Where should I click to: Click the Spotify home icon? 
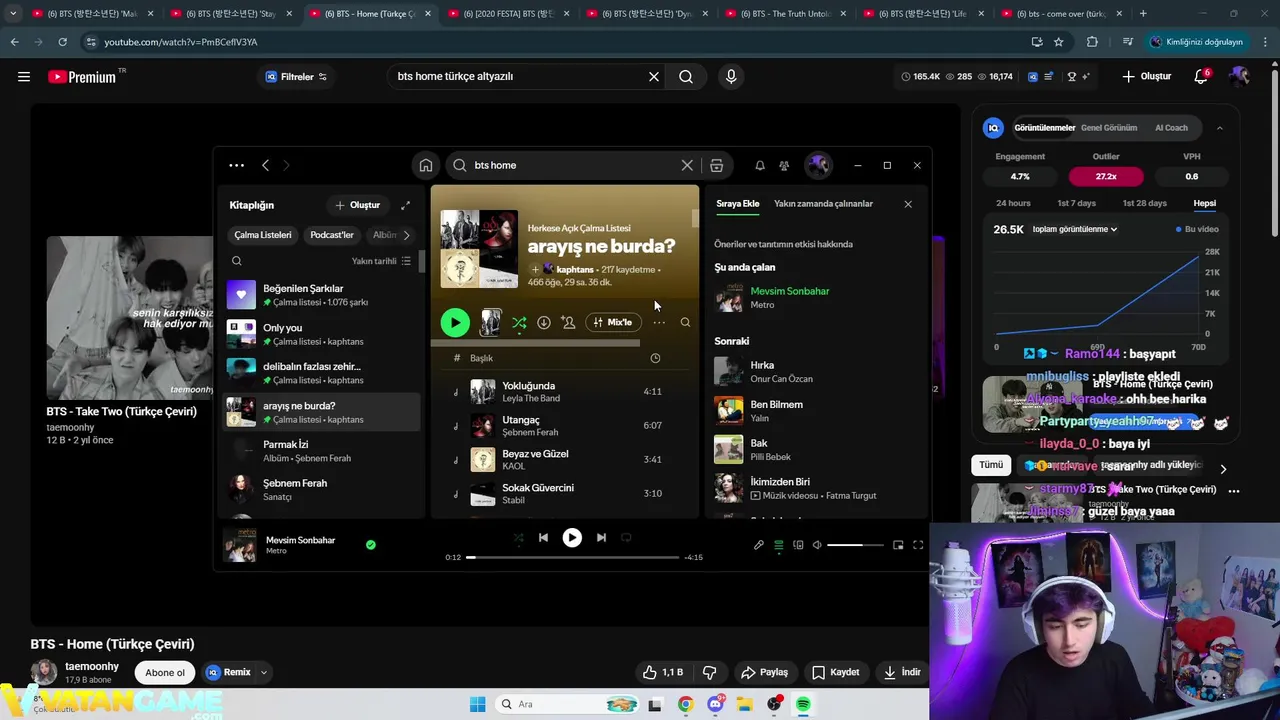coord(426,165)
